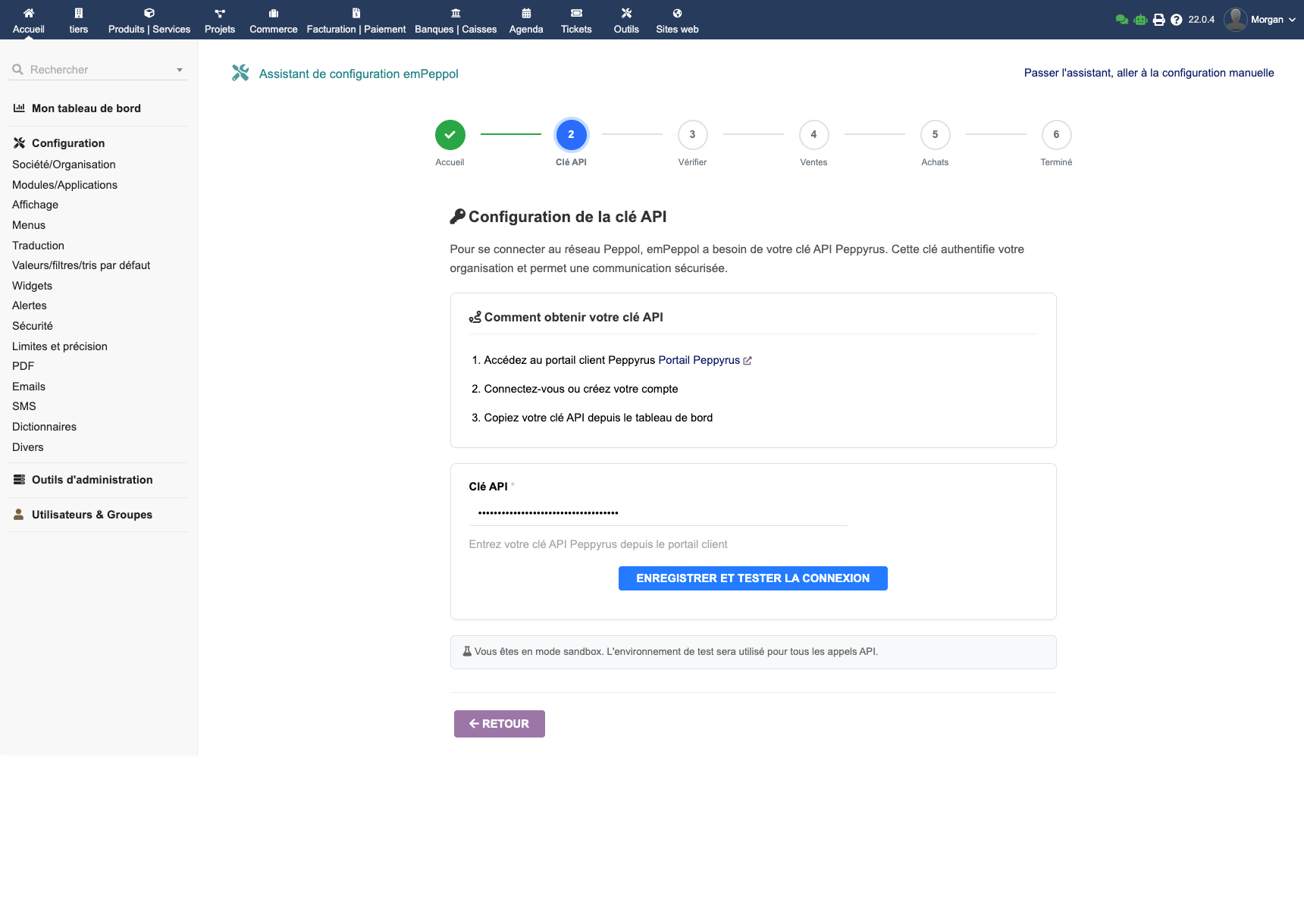
Task: Open Menus configuration entry
Action: tap(29, 225)
